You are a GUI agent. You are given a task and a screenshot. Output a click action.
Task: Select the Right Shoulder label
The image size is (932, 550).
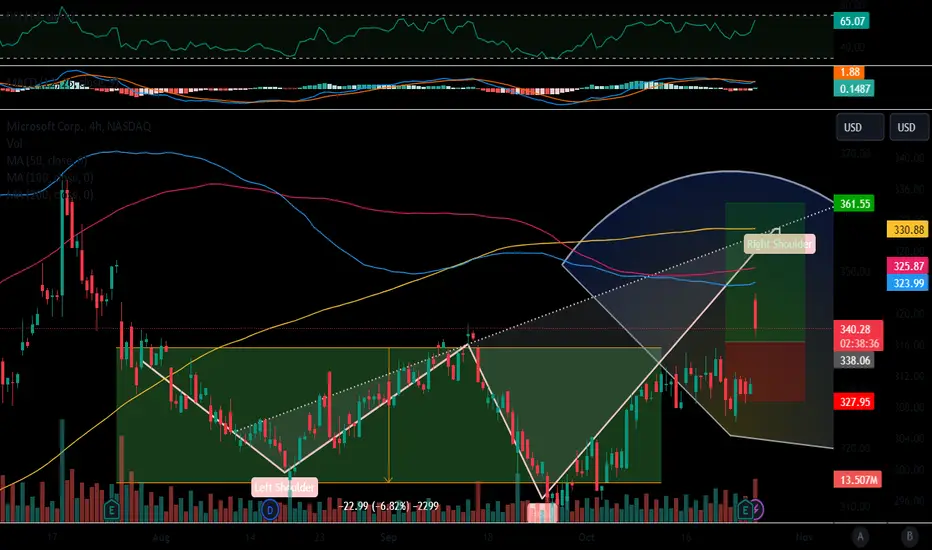[779, 244]
